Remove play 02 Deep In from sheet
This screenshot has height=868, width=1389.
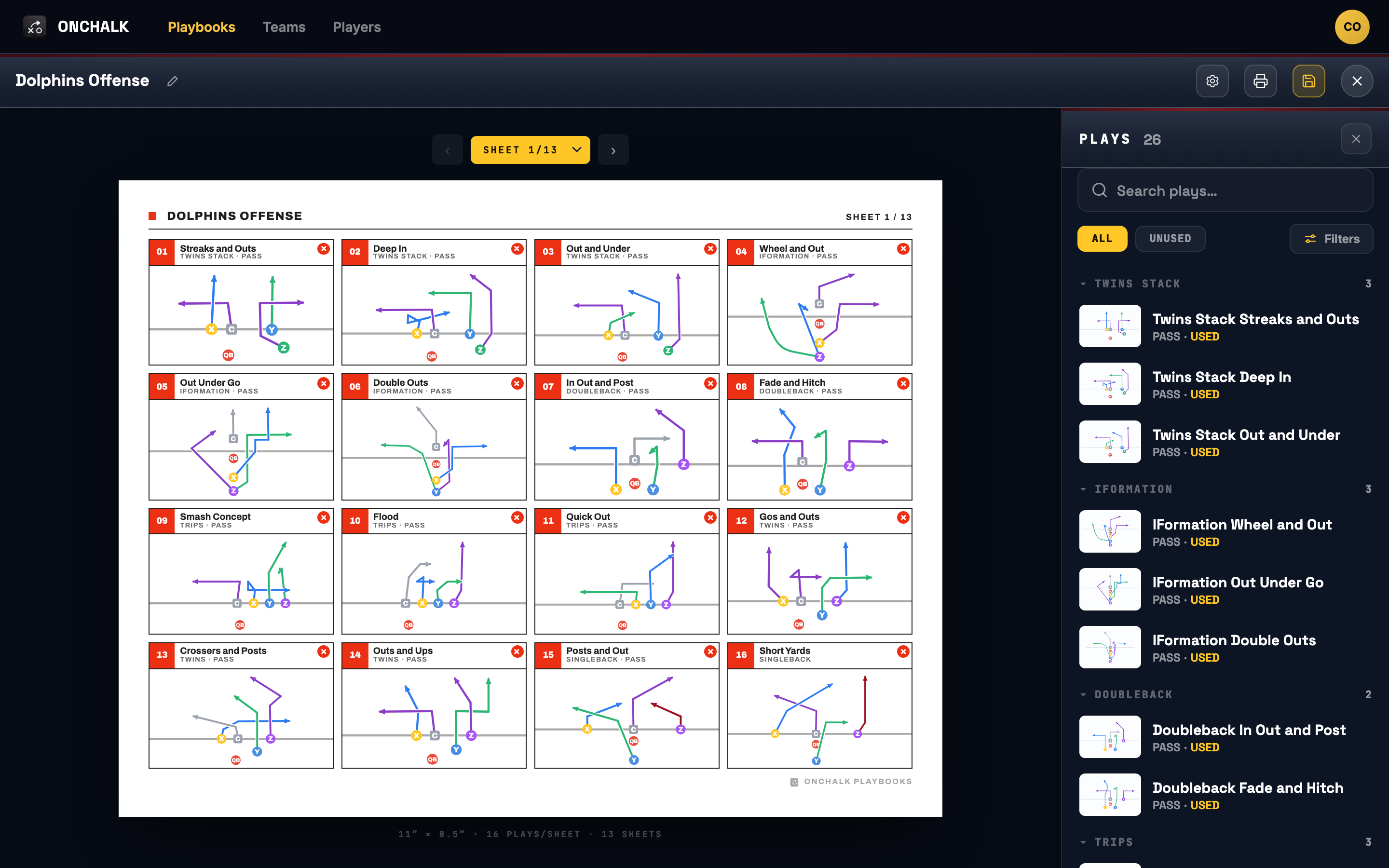pos(517,248)
